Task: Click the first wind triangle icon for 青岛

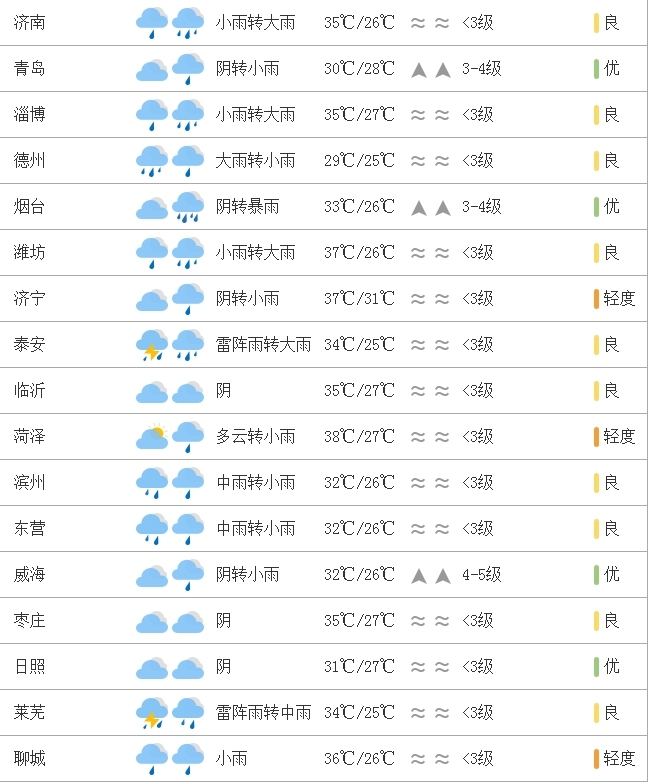Action: click(x=419, y=70)
